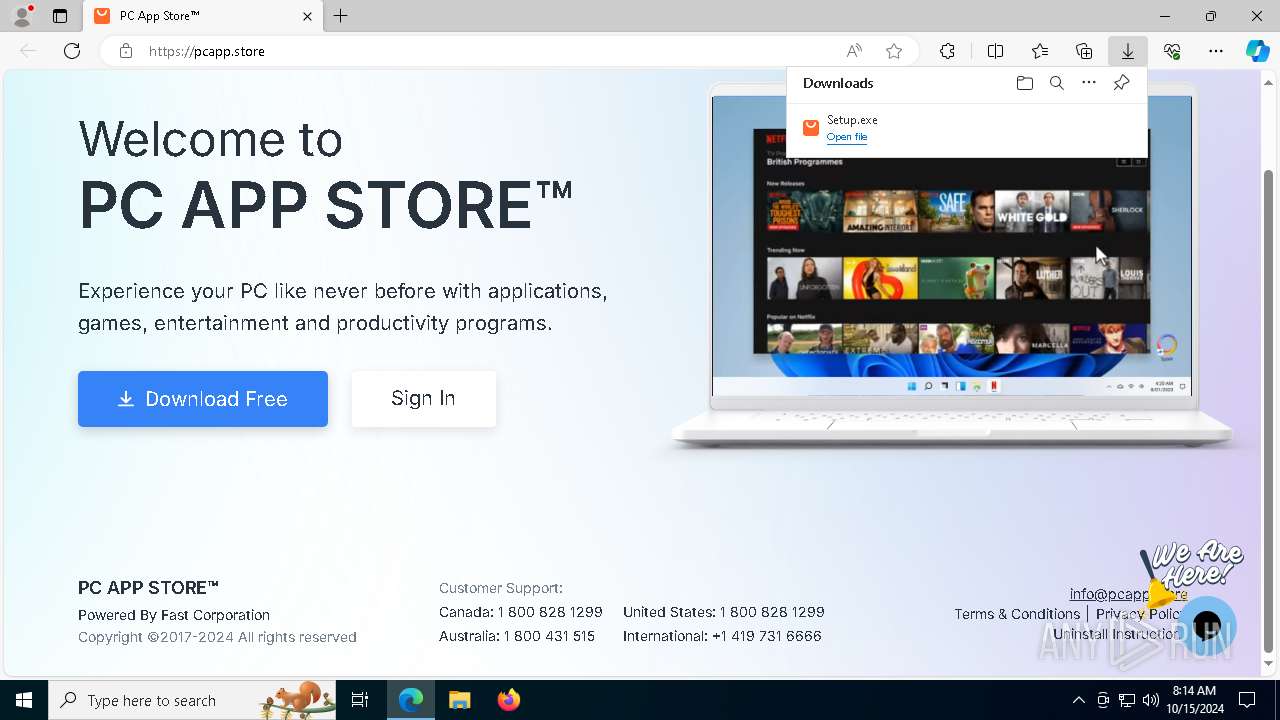Enable split screen view icon
The image size is (1280, 720).
click(995, 51)
